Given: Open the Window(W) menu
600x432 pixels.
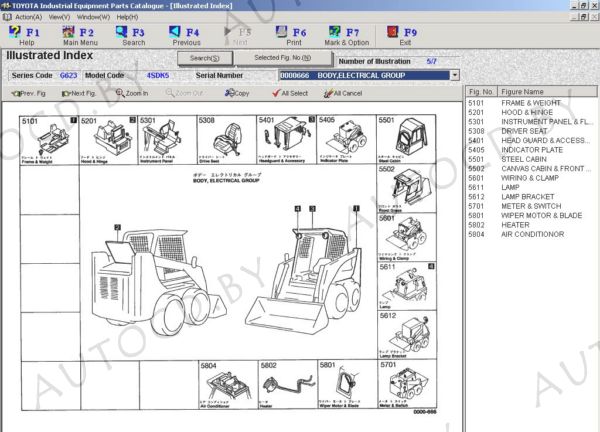Looking at the screenshot, I should point(93,17).
